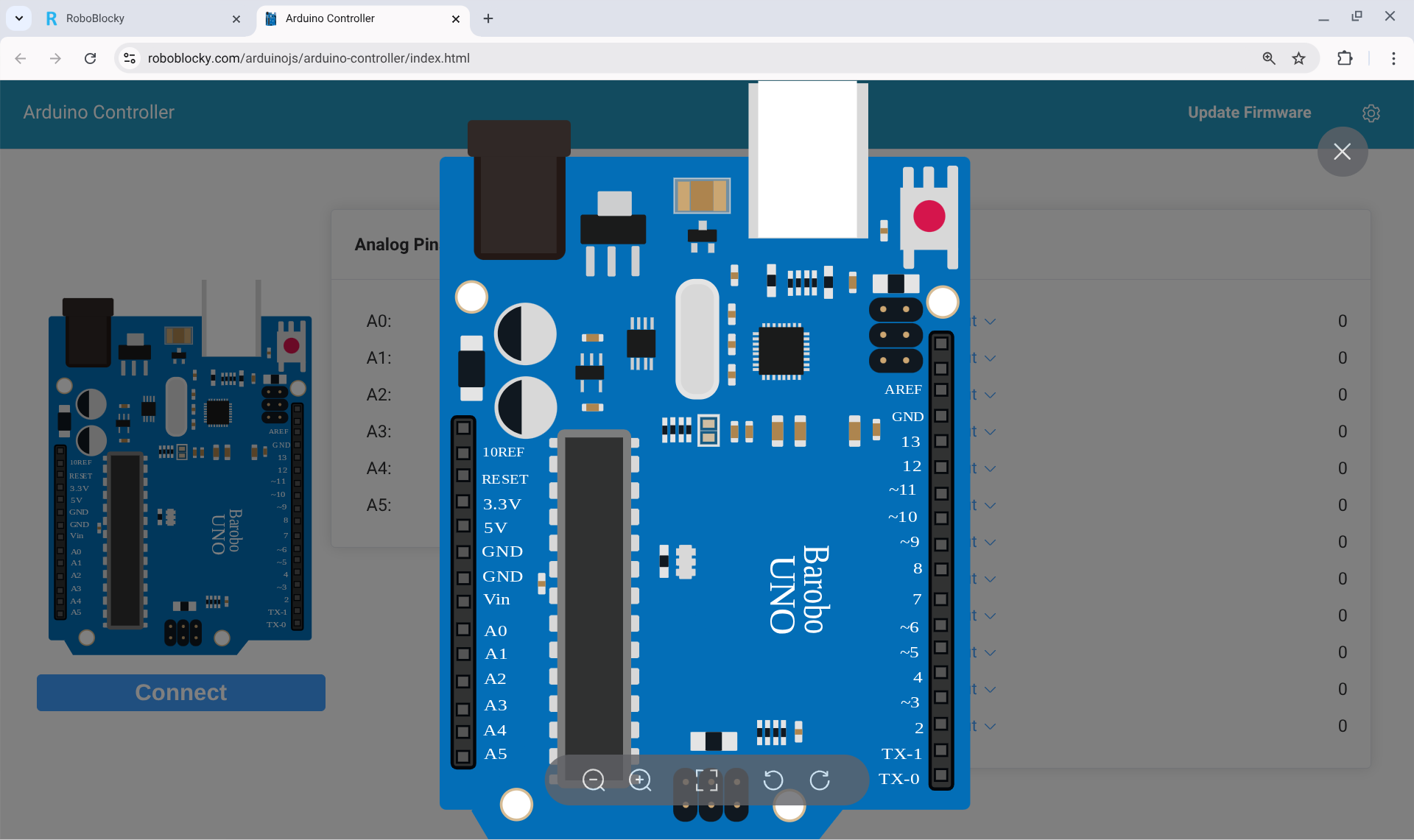Click the browser zoom indicator icon
This screenshot has height=840, width=1414.
coord(1269,58)
